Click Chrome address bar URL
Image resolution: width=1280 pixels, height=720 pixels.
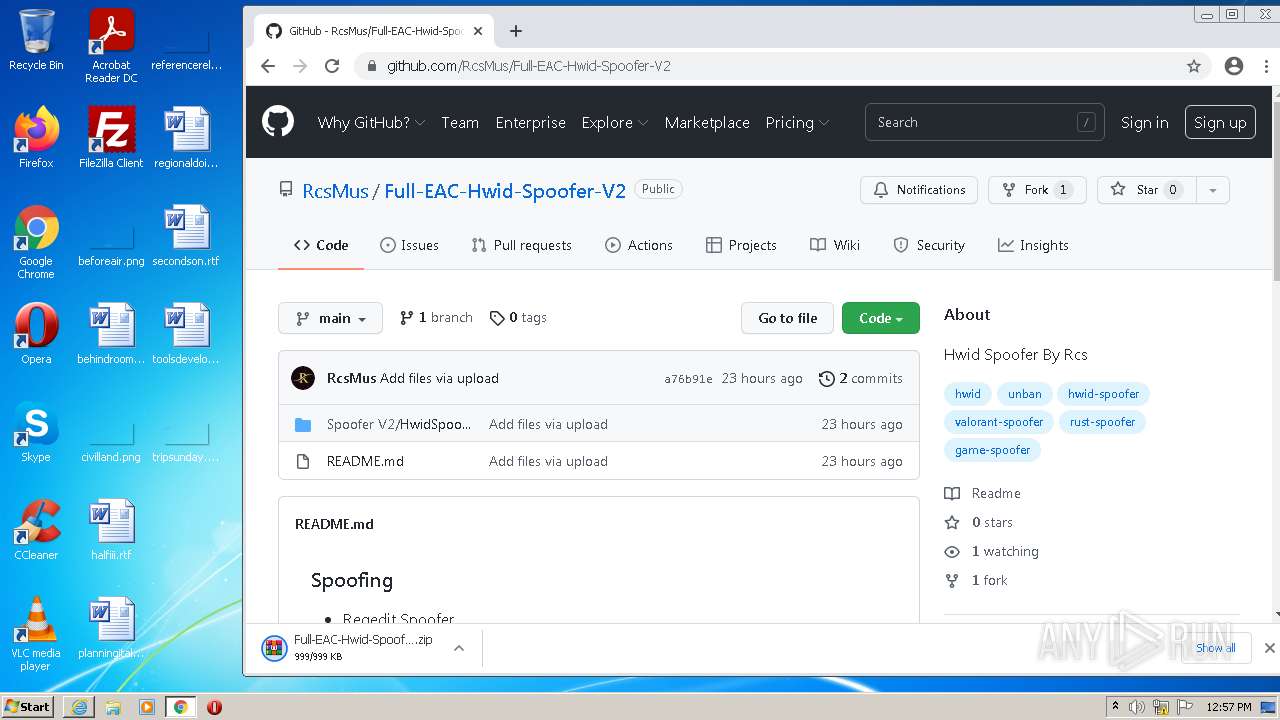(529, 66)
